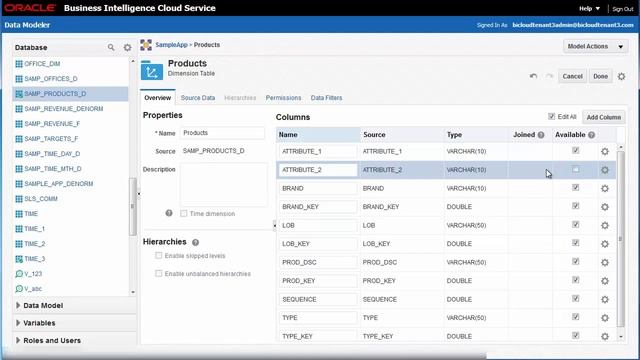Image resolution: width=640 pixels, height=360 pixels.
Task: Toggle Available for BRAND
Action: coord(576,188)
